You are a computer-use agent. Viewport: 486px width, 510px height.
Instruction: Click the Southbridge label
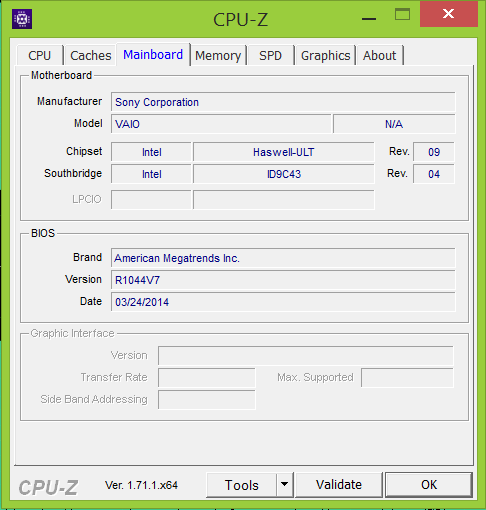pos(73,173)
